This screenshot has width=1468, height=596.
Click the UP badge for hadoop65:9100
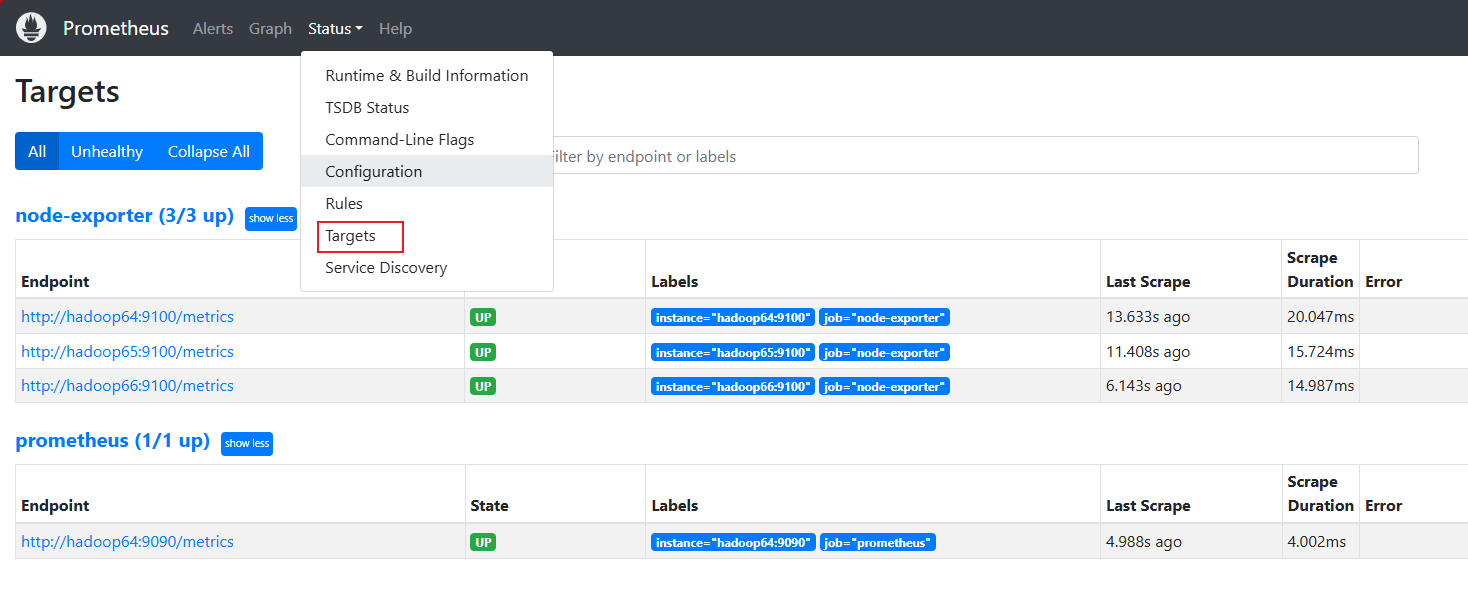(x=483, y=352)
